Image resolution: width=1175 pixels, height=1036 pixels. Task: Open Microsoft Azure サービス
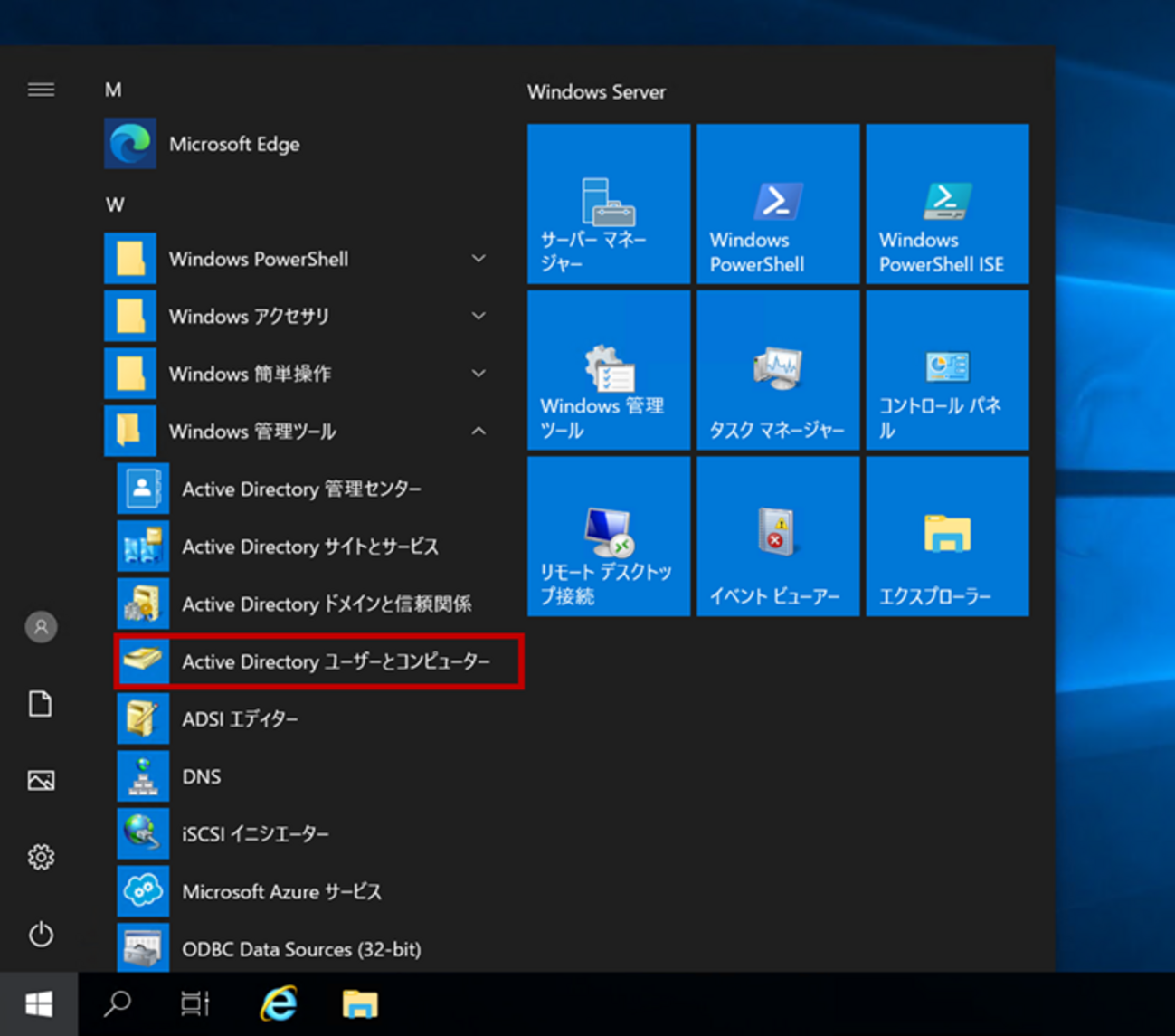[281, 892]
